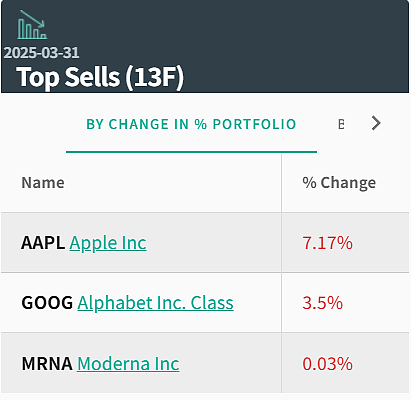Screen dimensions: 411x400
Task: Click the 7.17% change value
Action: click(327, 243)
